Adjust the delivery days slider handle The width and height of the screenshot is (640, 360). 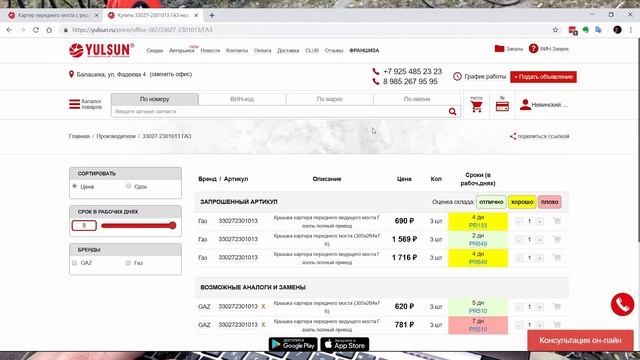(173, 225)
